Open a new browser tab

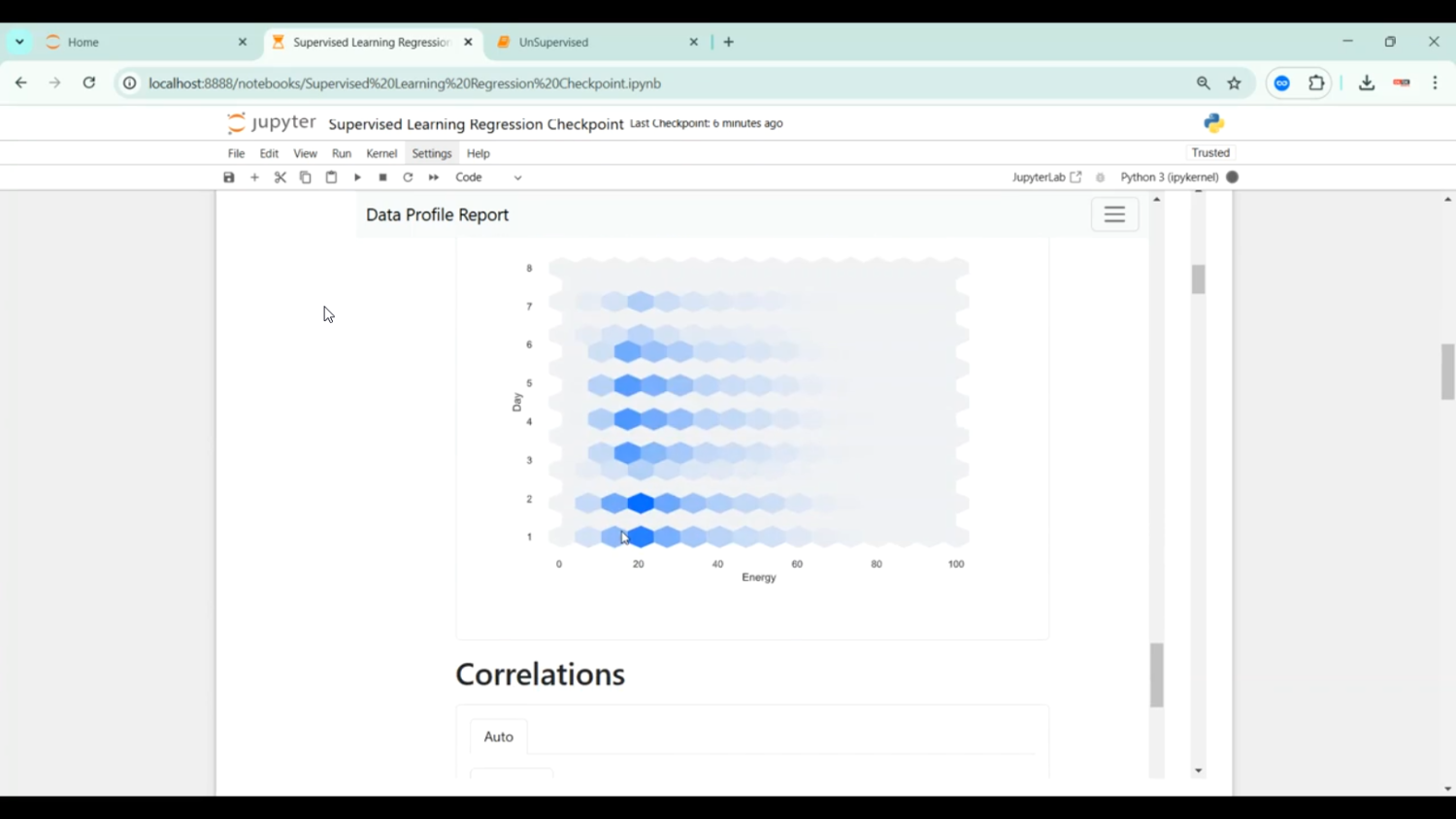[x=729, y=42]
